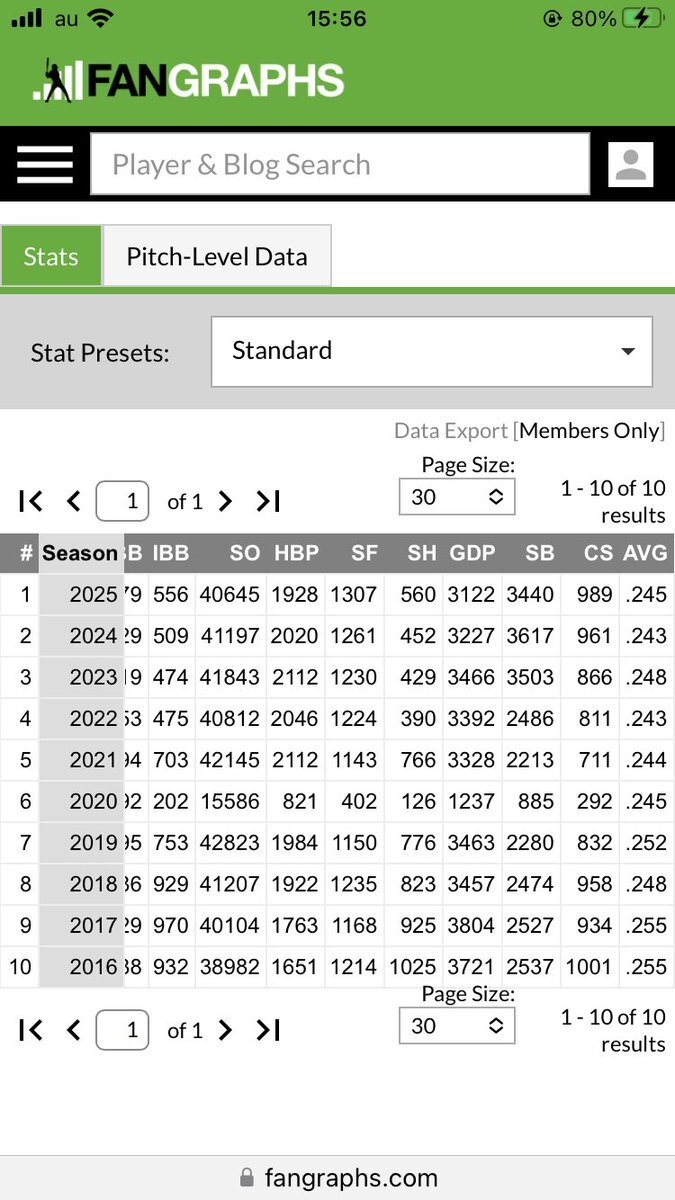This screenshot has width=675, height=1200.
Task: Sort table by the AVG column header
Action: (x=645, y=553)
